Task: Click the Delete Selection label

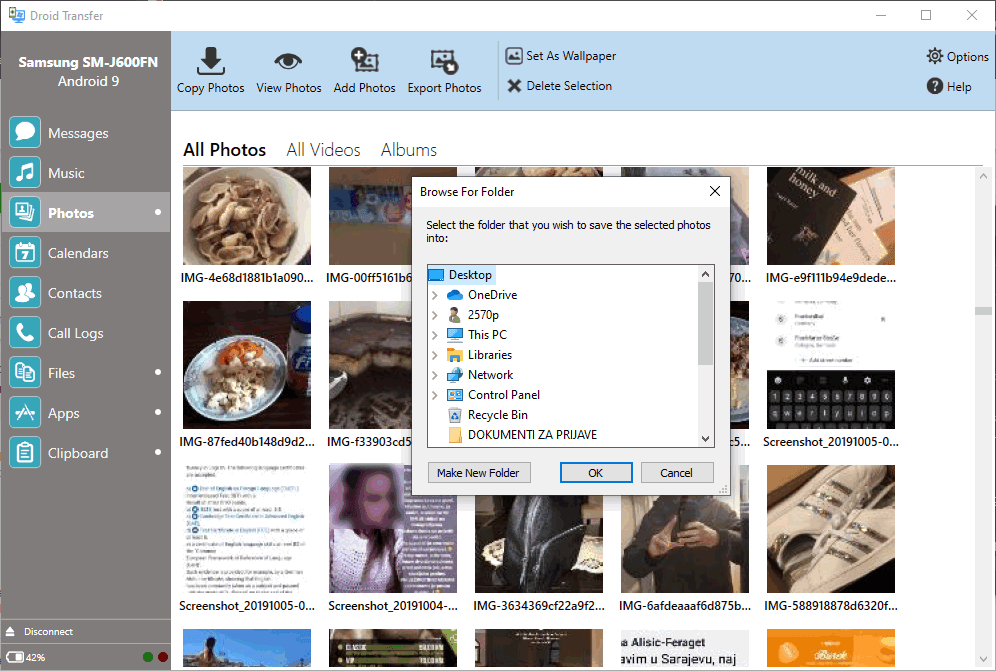Action: (569, 86)
